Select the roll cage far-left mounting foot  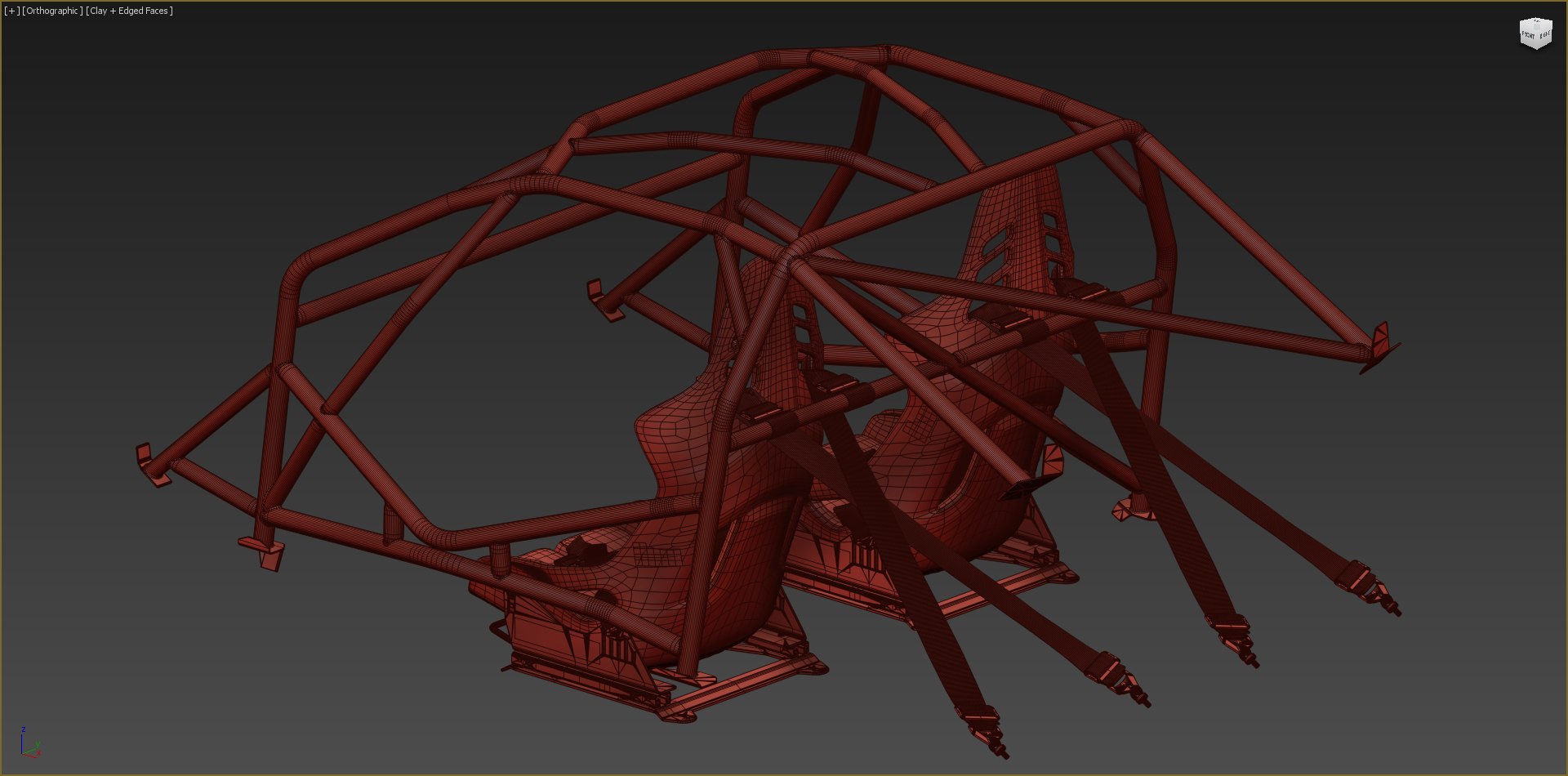point(152,466)
